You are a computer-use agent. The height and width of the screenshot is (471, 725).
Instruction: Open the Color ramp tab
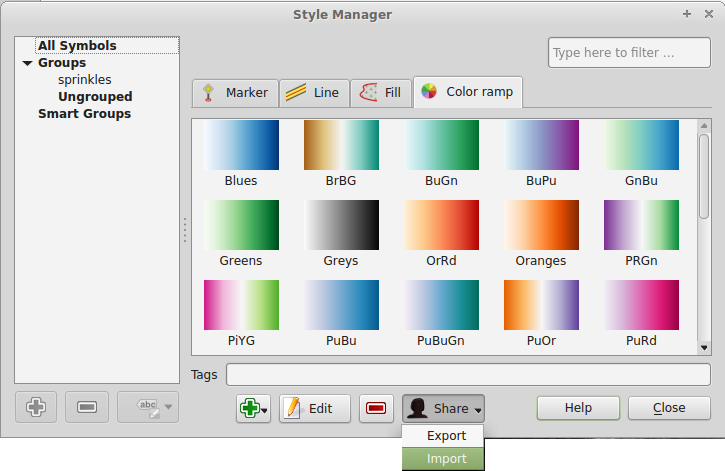(468, 92)
